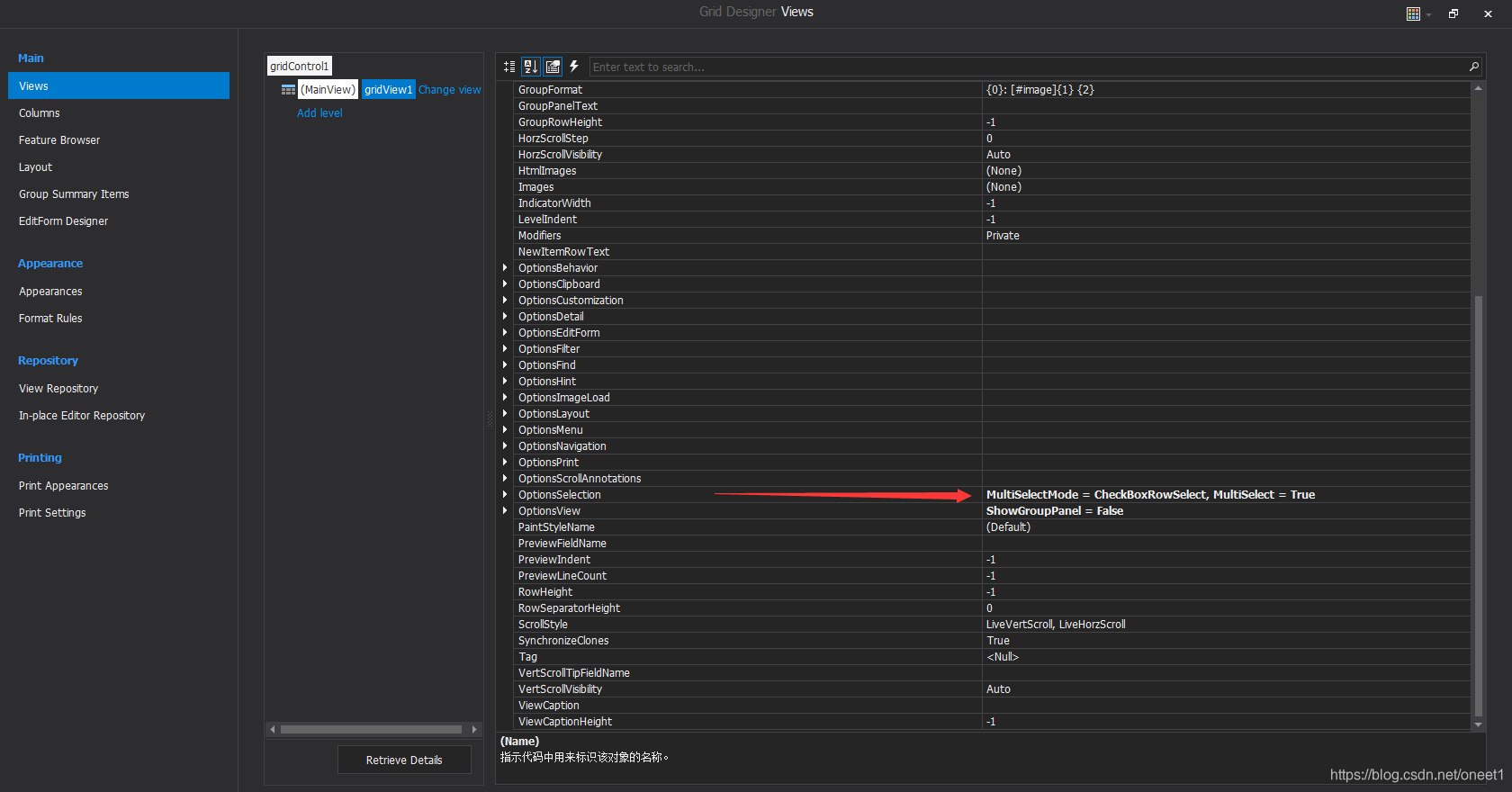Expand the OptionsEditForm property
Image resolution: width=1512 pixels, height=792 pixels.
click(x=505, y=333)
